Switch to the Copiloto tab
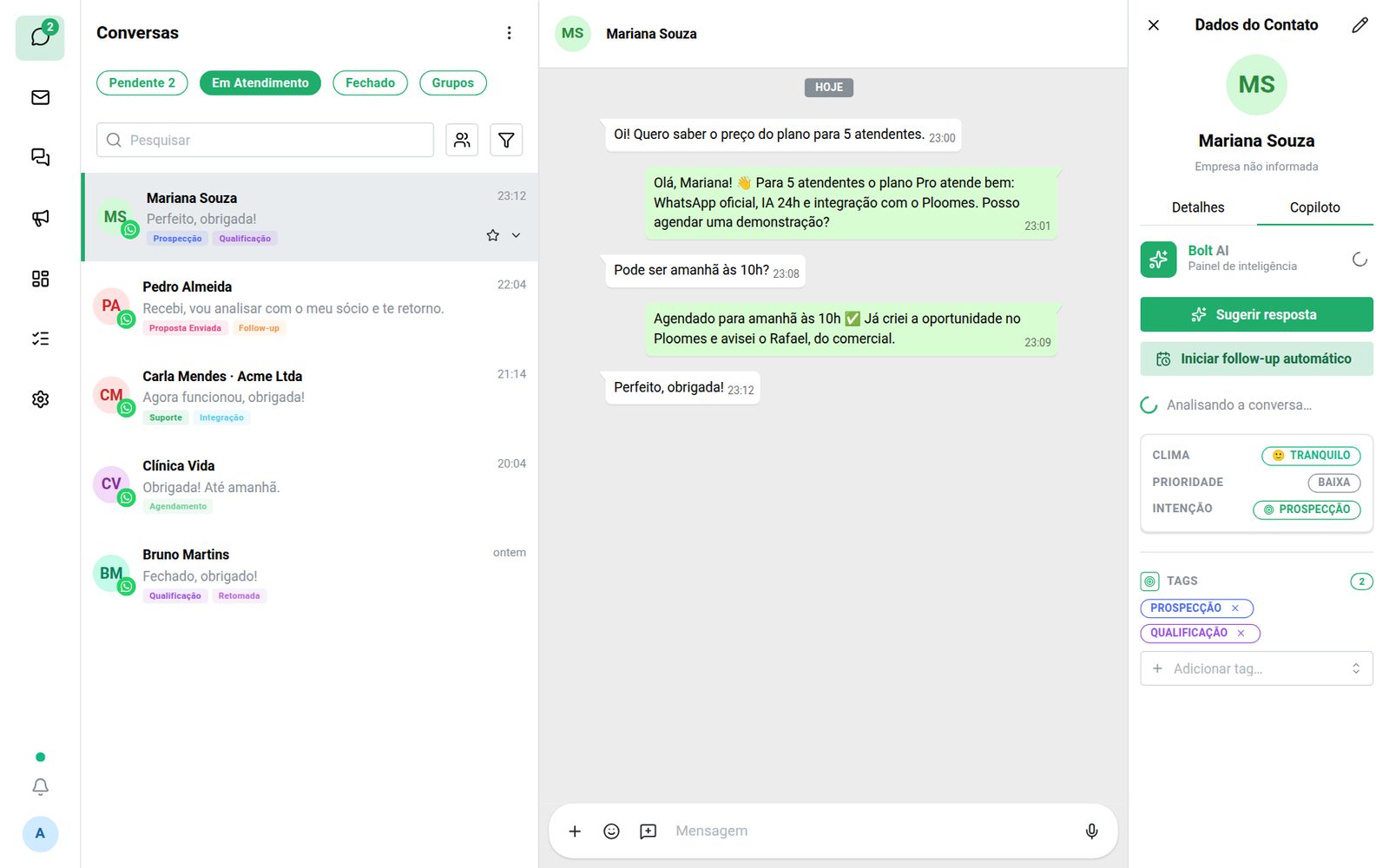 coord(1314,207)
